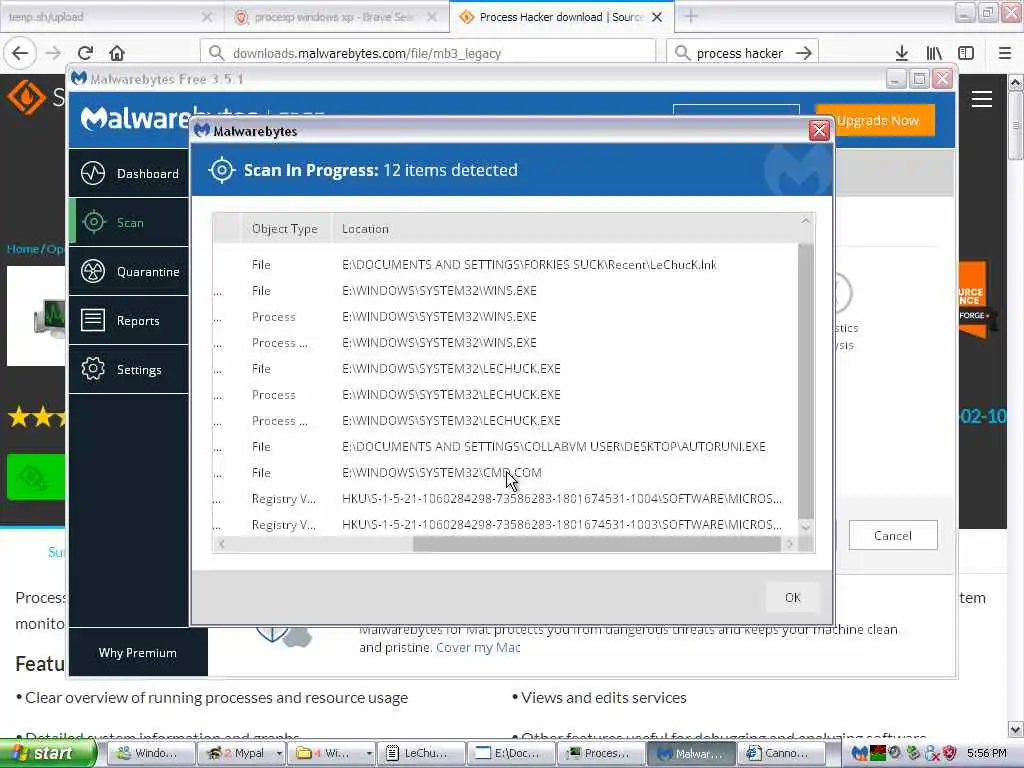Click the Object Type column header

285,229
